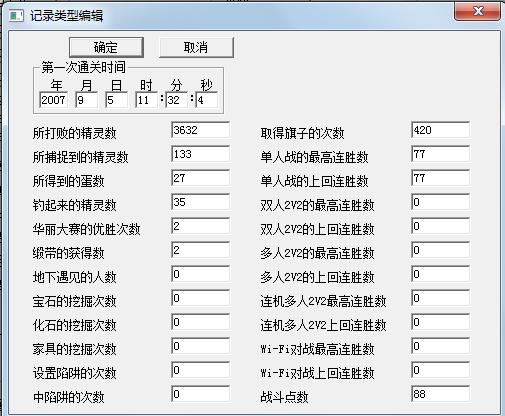Close the 记录类型编辑 dialog
Screen dimensions: 505x416
478,12
